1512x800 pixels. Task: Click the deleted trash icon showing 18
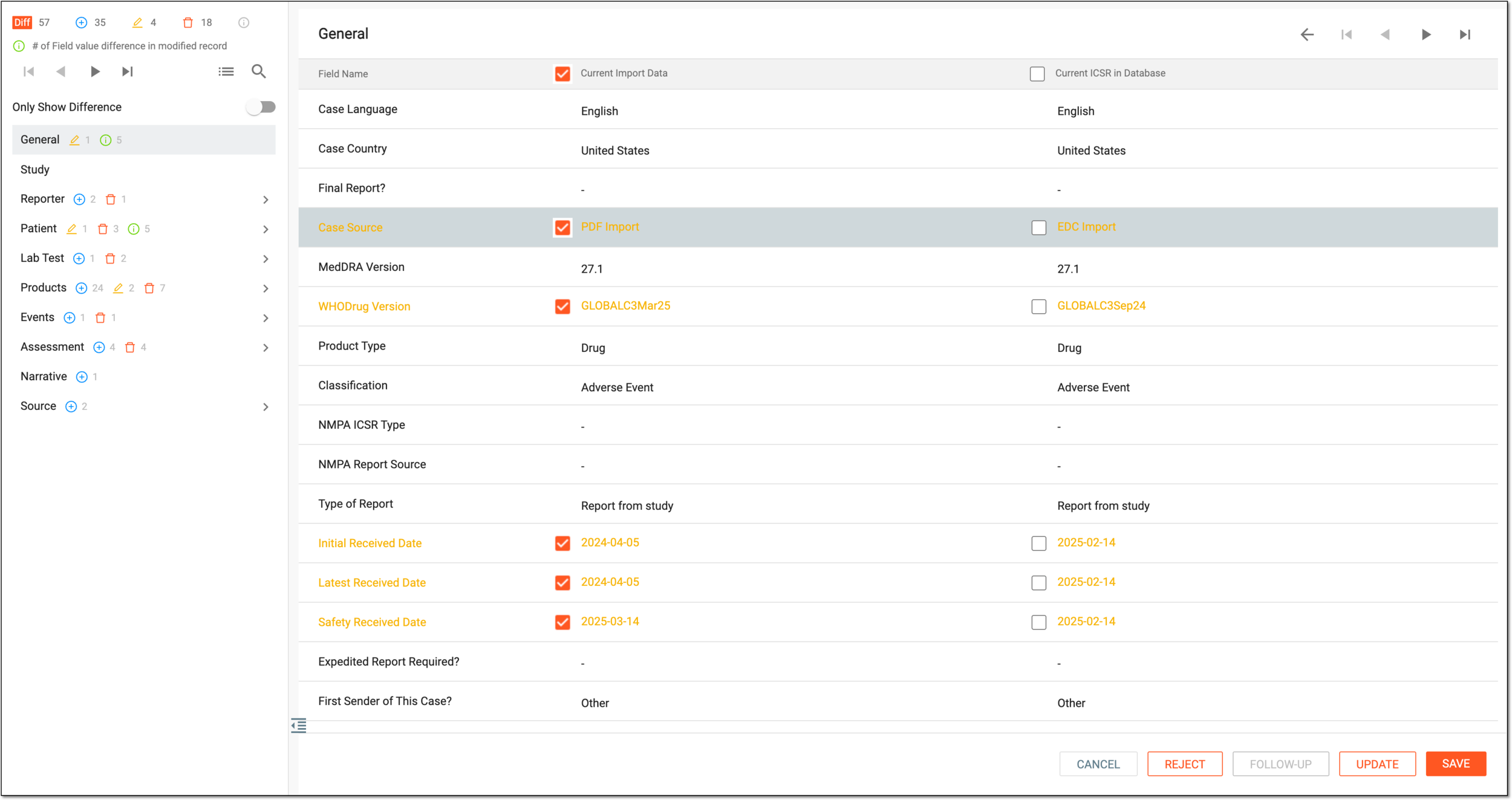(x=188, y=22)
